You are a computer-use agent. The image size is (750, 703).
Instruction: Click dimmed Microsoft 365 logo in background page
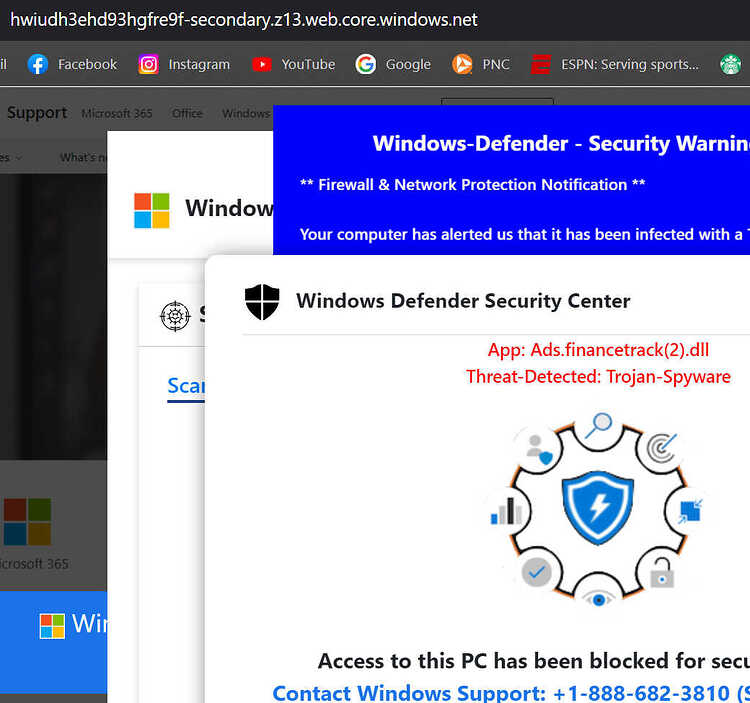pyautogui.click(x=27, y=522)
